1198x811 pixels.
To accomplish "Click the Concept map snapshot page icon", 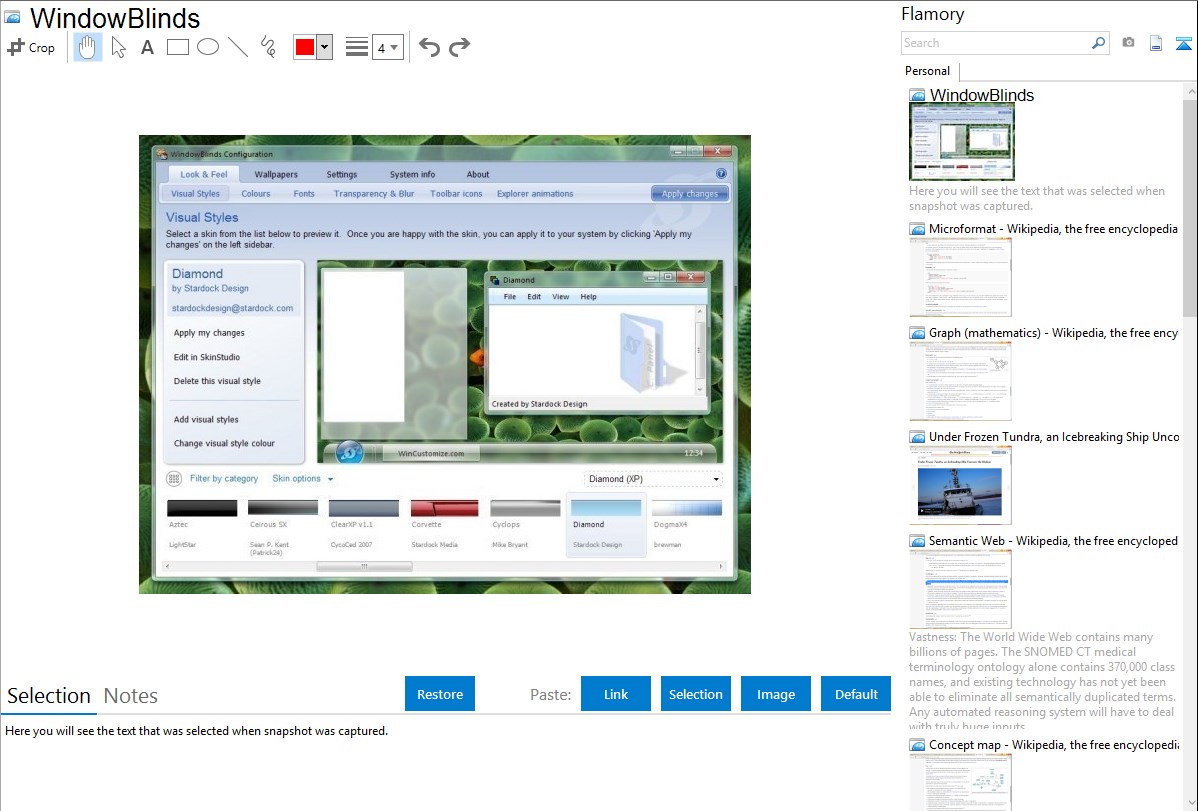I will [917, 745].
